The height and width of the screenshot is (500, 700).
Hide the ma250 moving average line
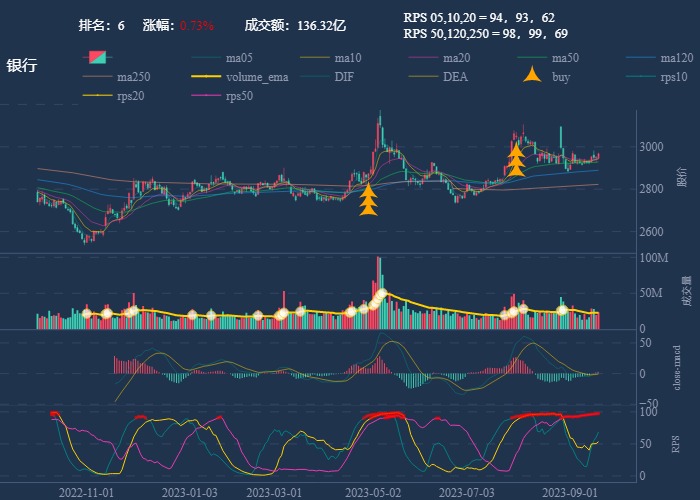[97, 77]
